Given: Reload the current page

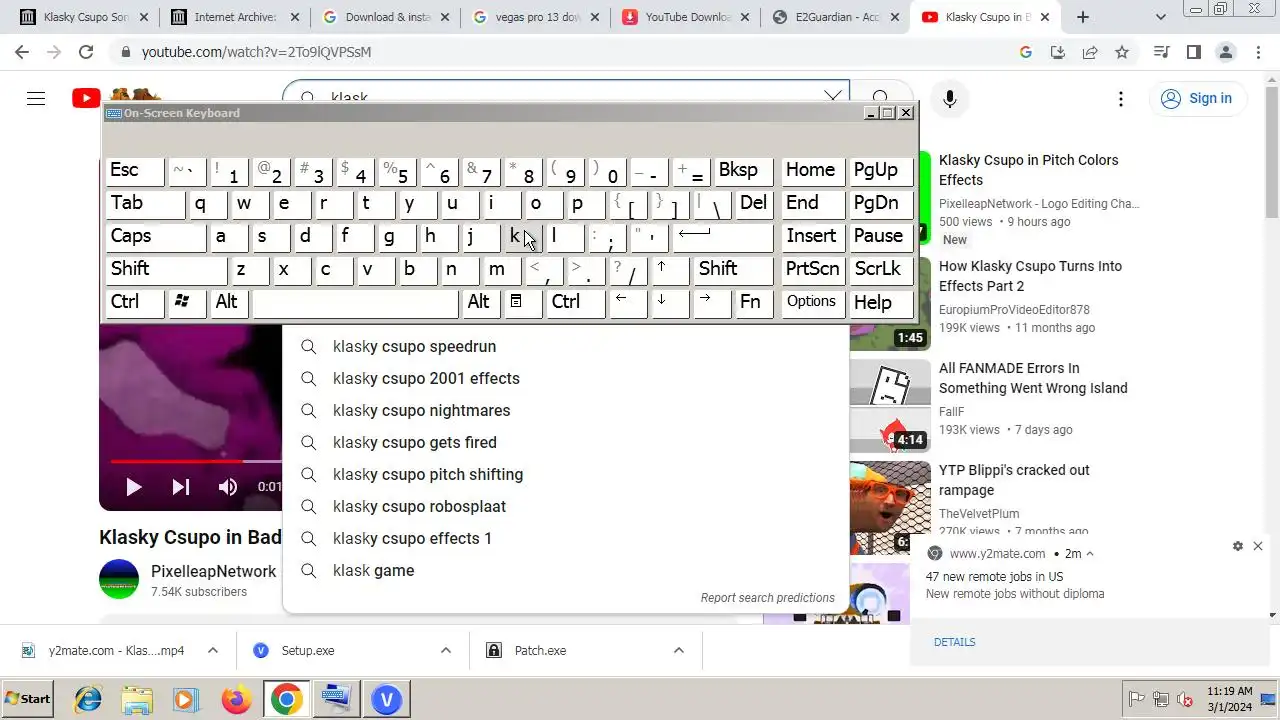Looking at the screenshot, I should [86, 52].
